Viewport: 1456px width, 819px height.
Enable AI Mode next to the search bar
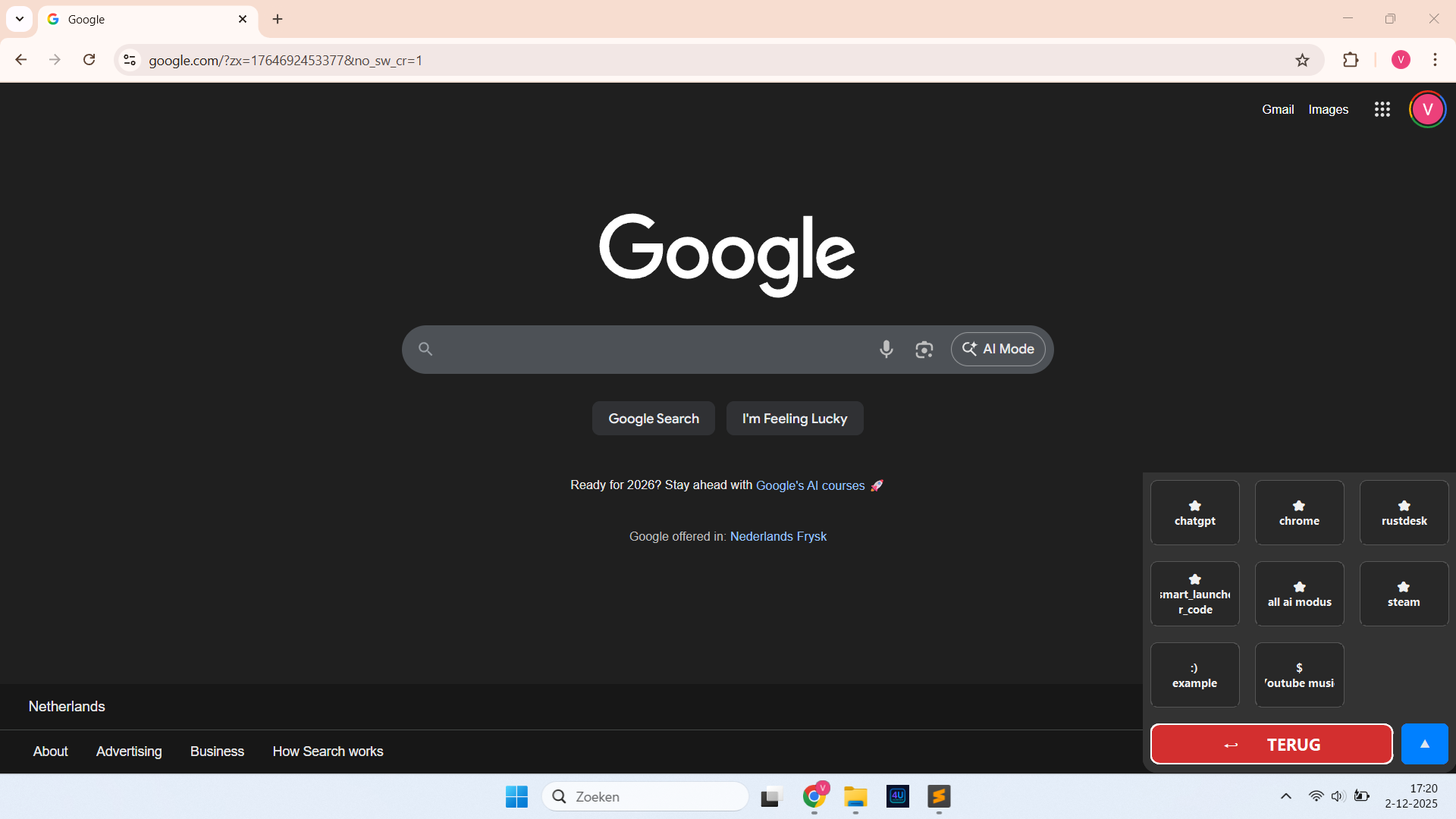[x=998, y=349]
